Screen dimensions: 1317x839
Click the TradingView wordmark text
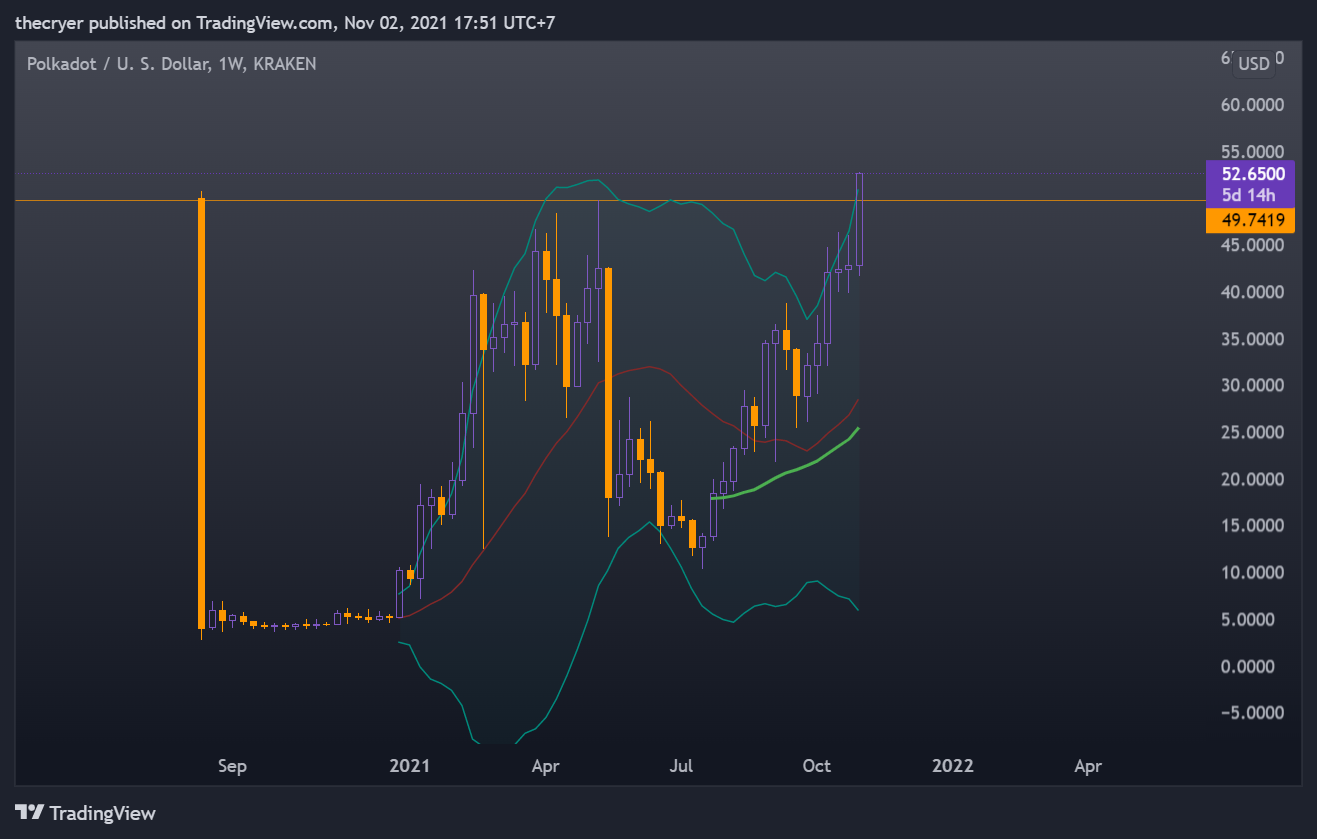click(103, 813)
